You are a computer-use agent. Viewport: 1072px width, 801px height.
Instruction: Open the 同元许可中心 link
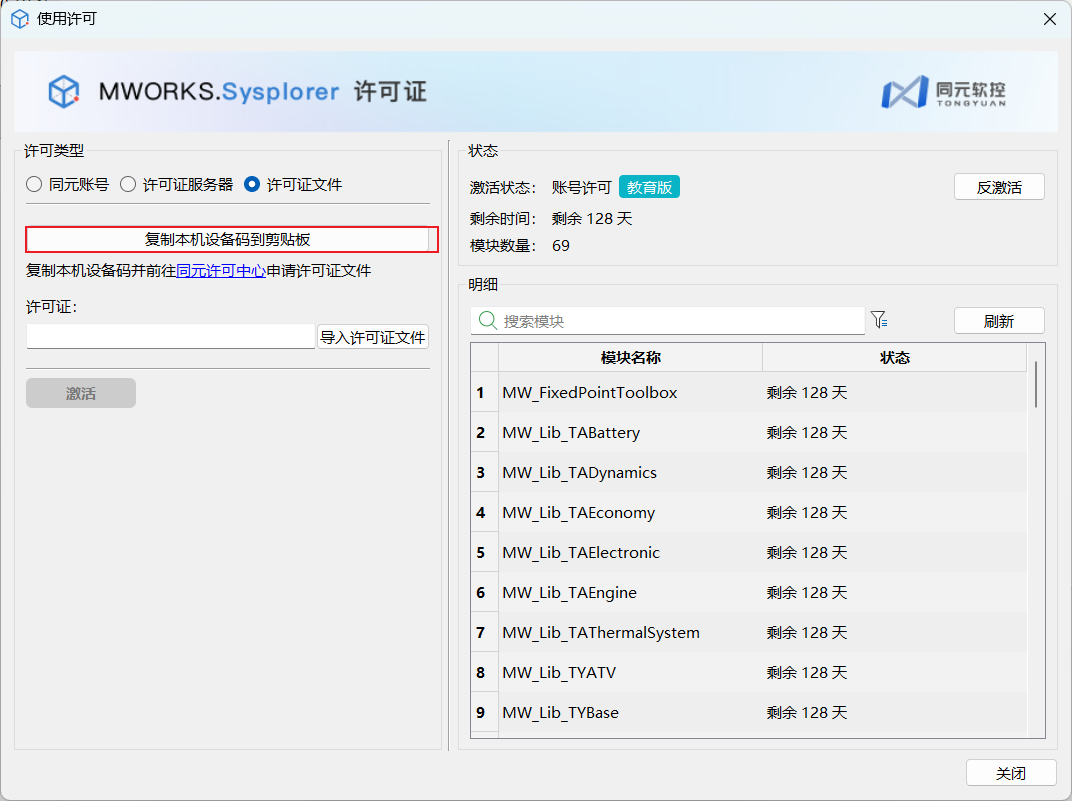coord(221,271)
